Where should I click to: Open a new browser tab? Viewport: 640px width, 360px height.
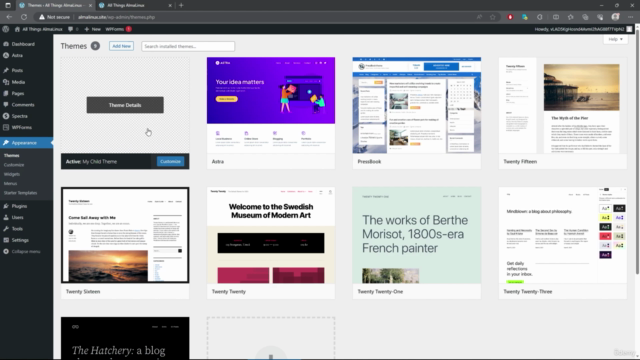[181, 5]
